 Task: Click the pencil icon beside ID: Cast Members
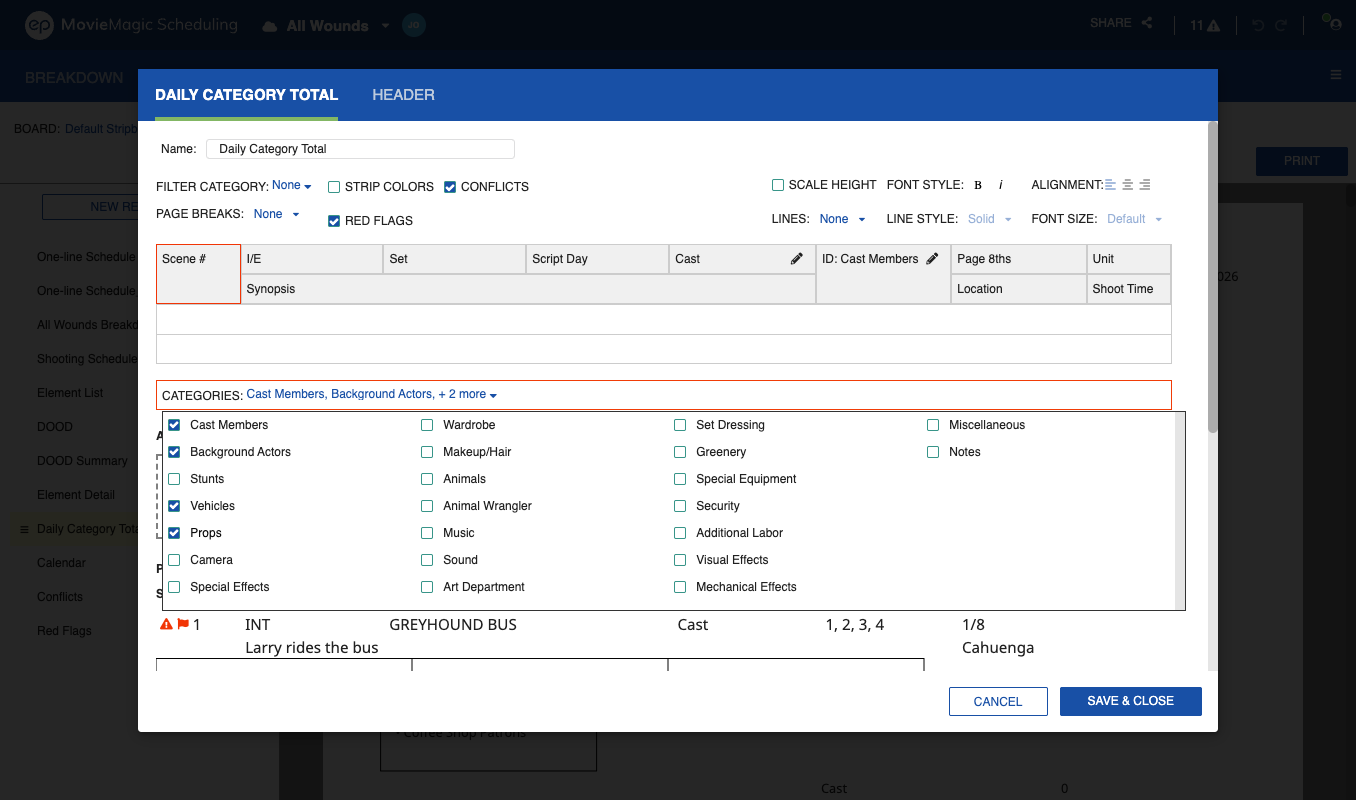pyautogui.click(x=932, y=259)
